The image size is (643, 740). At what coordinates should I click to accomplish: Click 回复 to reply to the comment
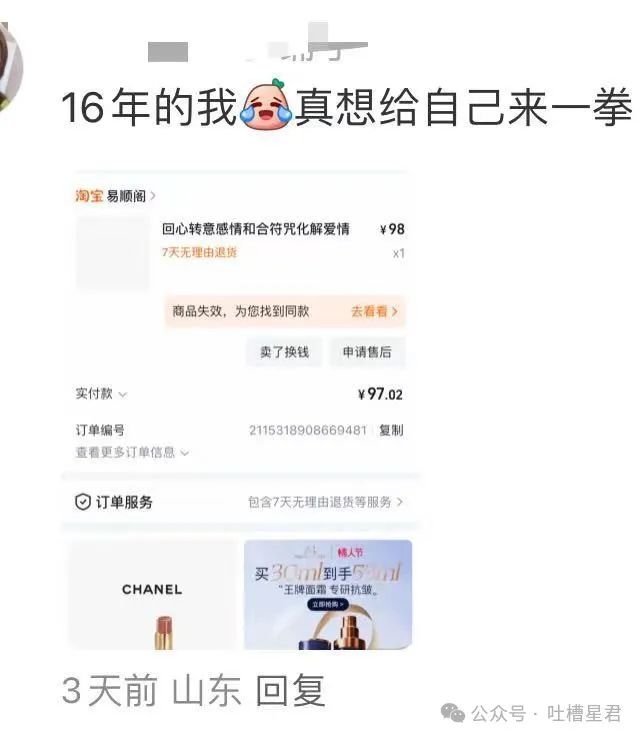[x=290, y=690]
